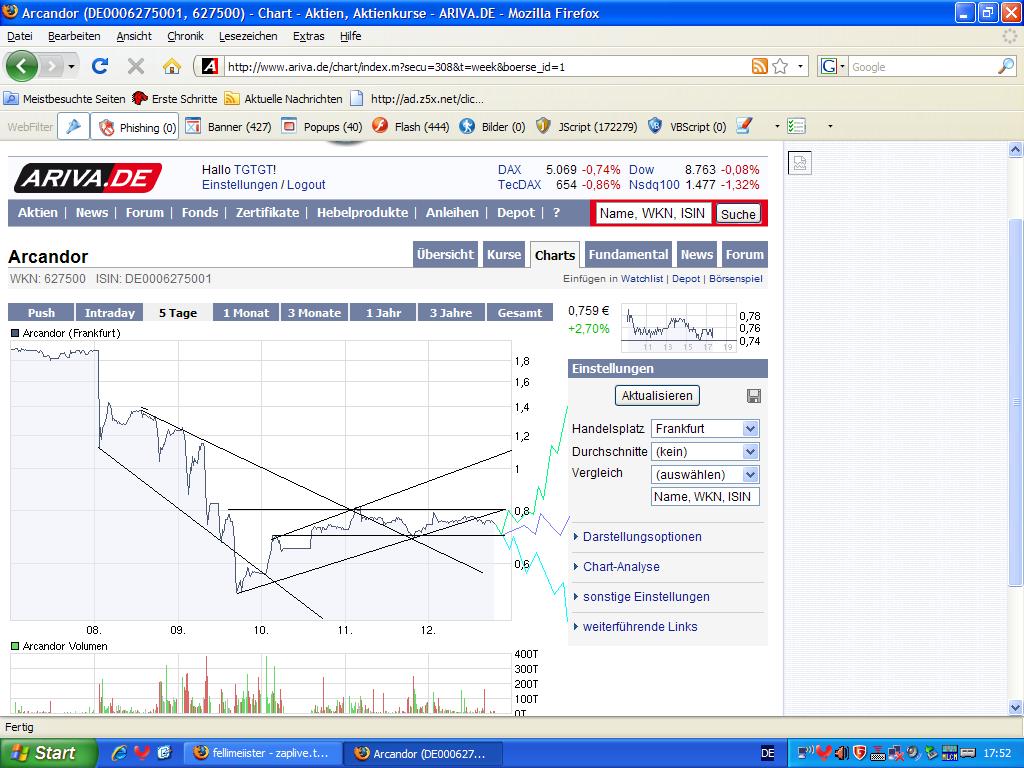Click the Phishing shield filter button
This screenshot has width=1024, height=768.
pos(135,127)
